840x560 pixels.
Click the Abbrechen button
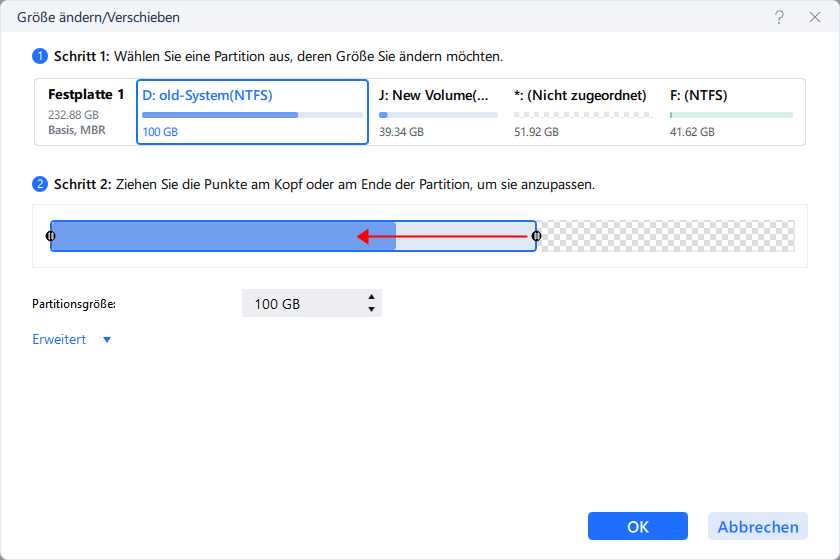(758, 526)
